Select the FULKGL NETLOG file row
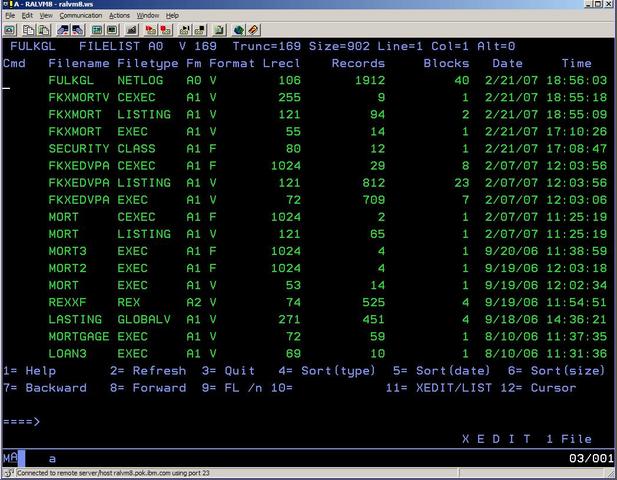Image resolution: width=617 pixels, height=480 pixels. pos(308,80)
